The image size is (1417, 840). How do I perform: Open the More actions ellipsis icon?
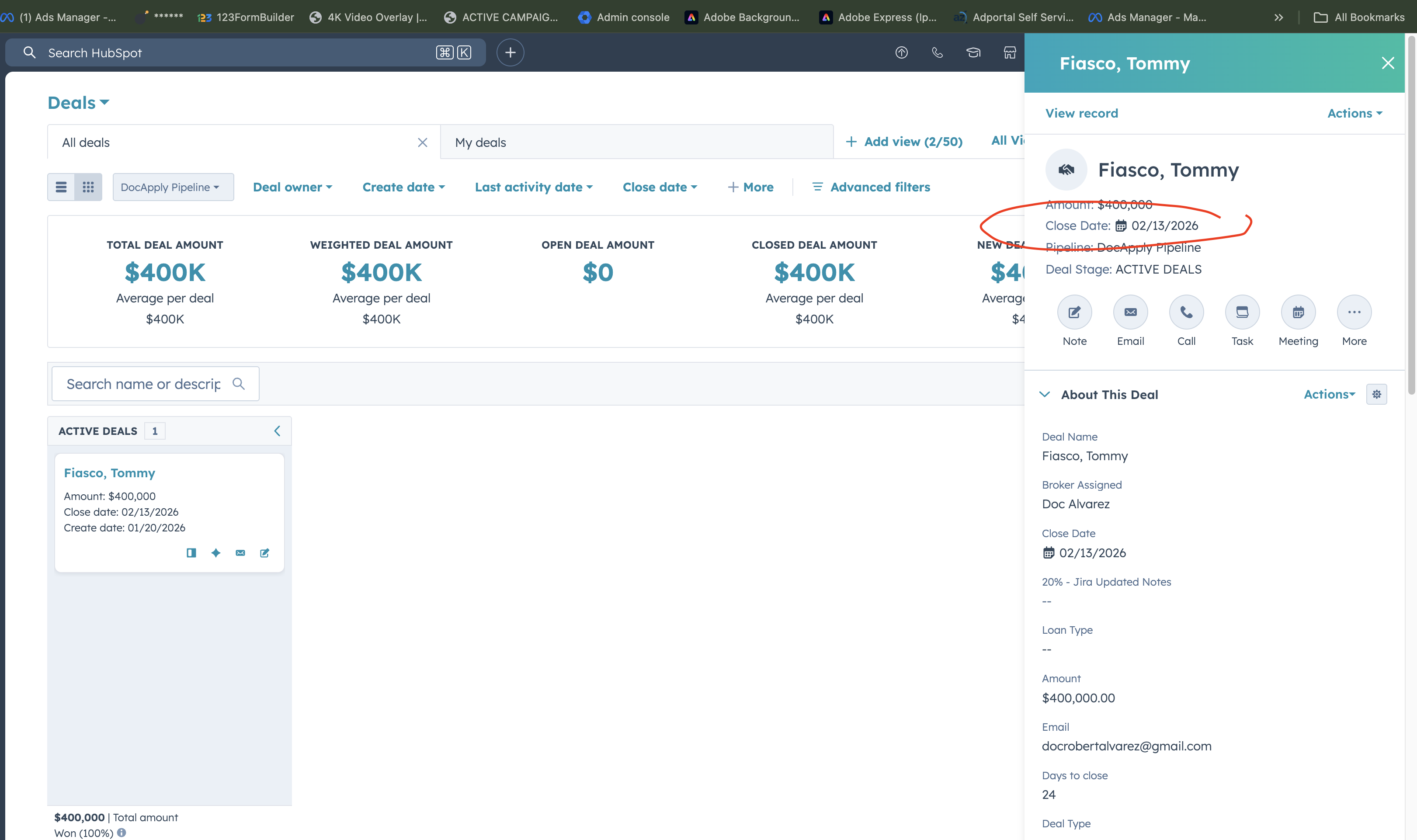[1354, 312]
